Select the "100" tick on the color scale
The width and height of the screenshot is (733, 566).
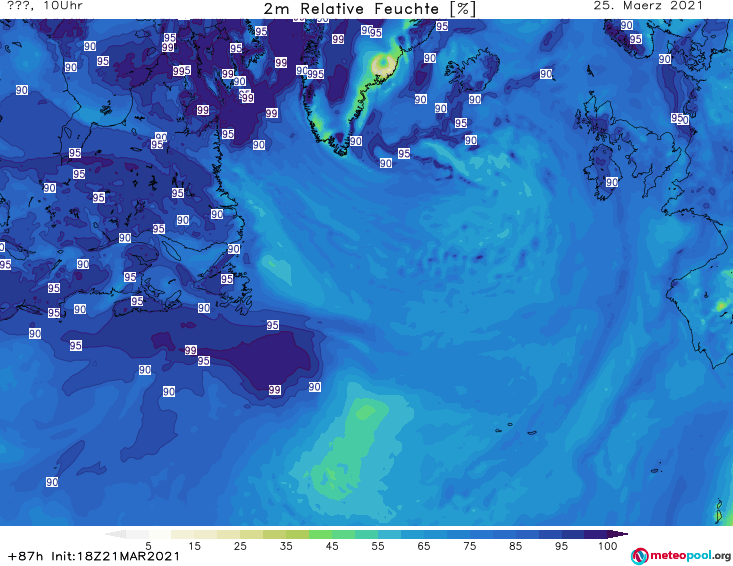pos(608,546)
